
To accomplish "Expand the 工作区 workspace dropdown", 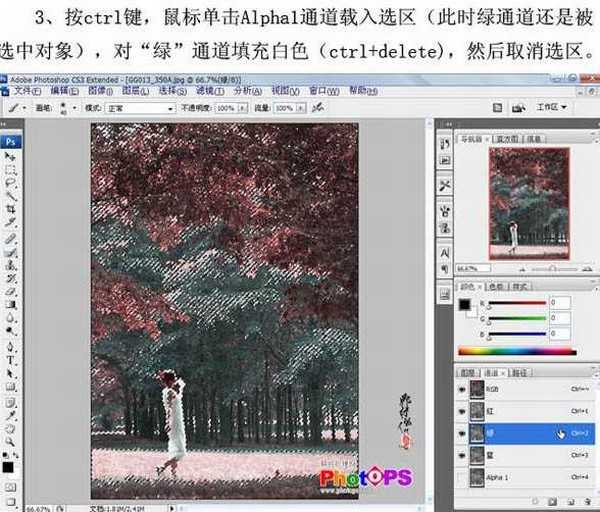I will pyautogui.click(x=552, y=107).
